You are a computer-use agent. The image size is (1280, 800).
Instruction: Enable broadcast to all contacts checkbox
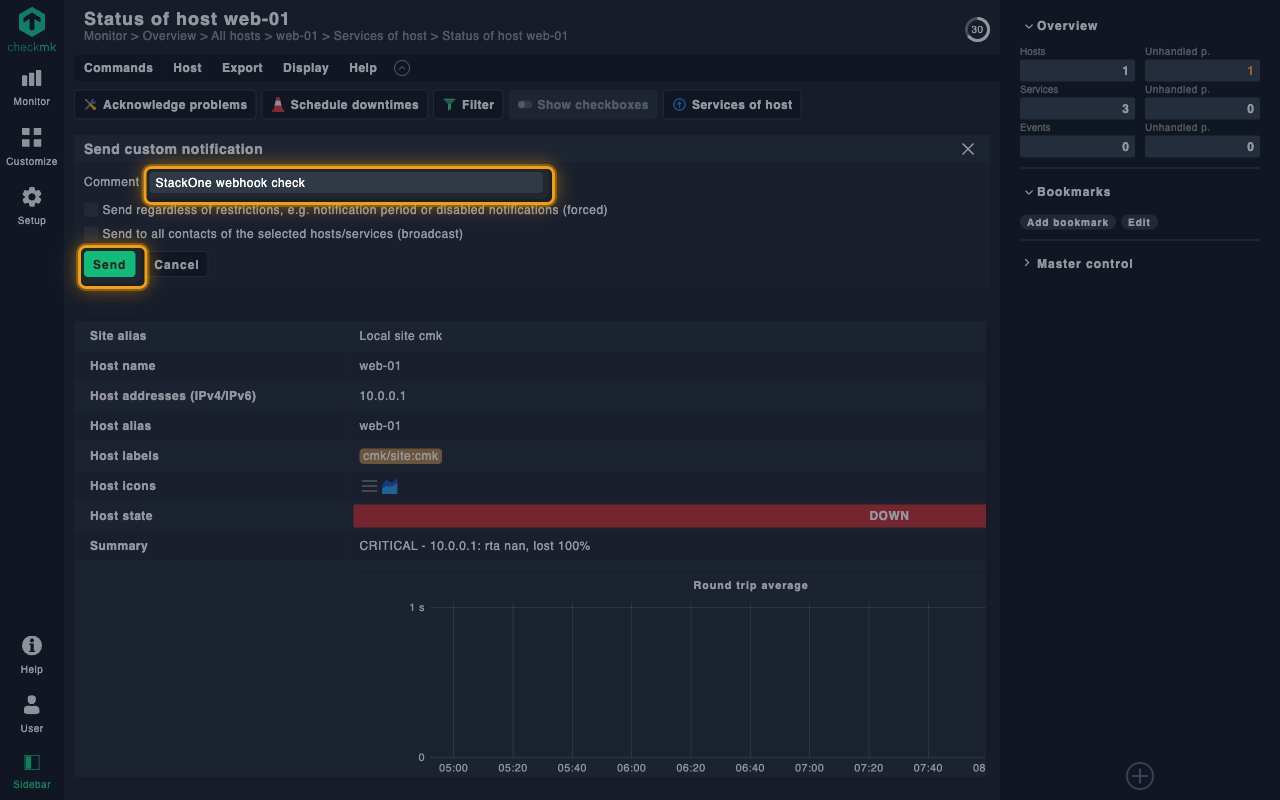point(92,234)
